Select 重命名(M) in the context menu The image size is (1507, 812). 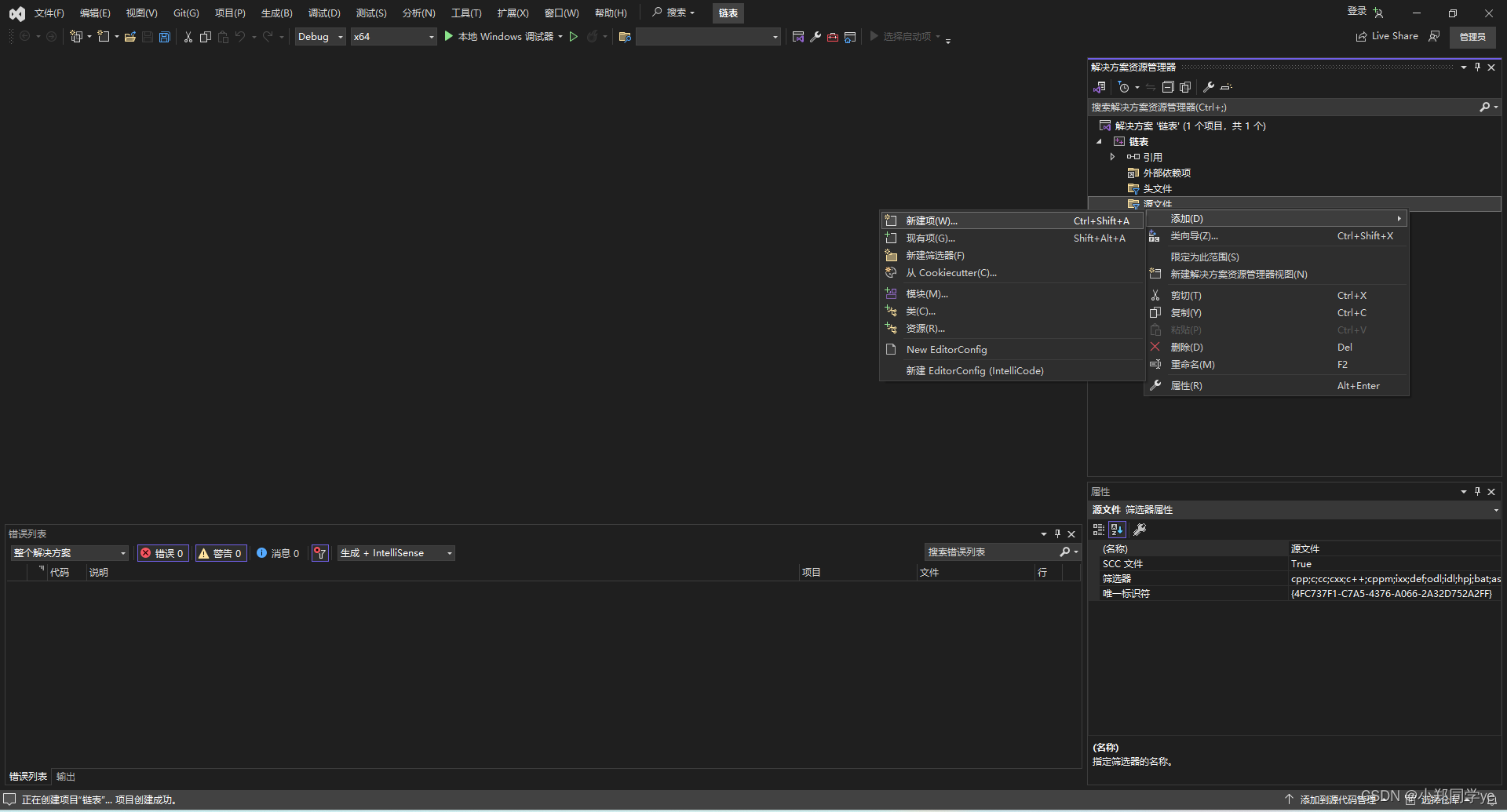point(1192,364)
